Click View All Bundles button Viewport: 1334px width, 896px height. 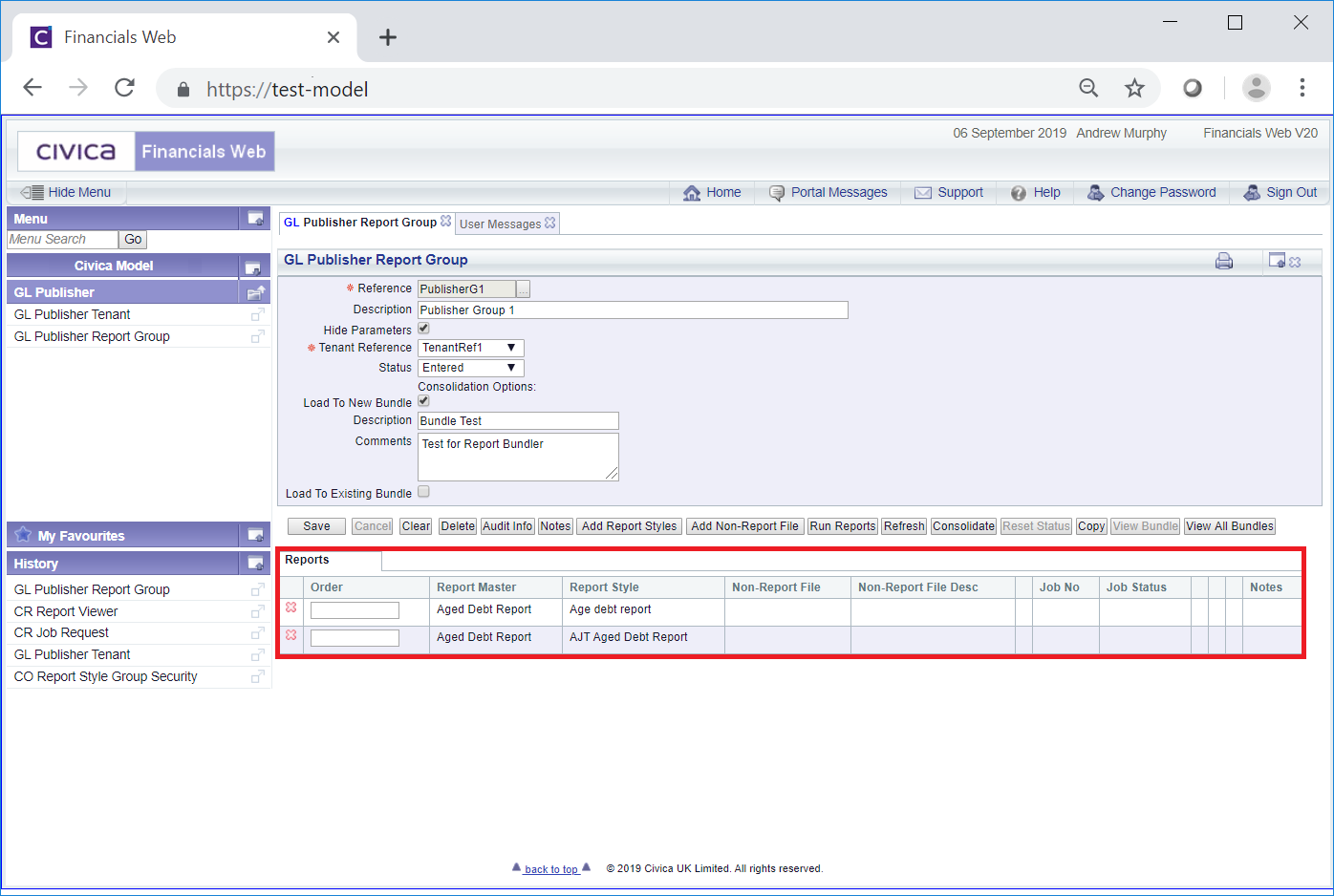click(1230, 526)
